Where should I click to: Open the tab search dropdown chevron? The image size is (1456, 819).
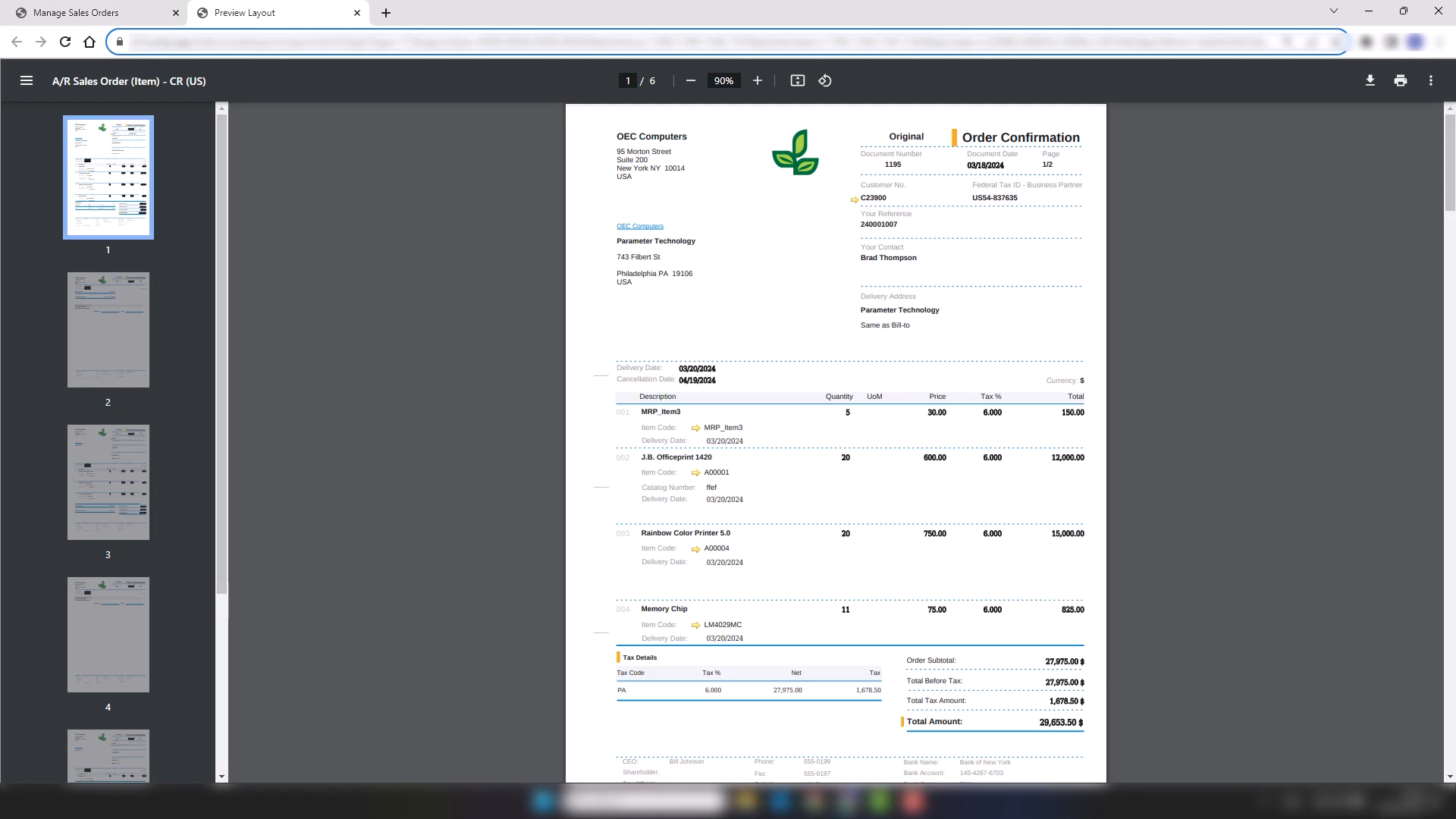click(1333, 11)
